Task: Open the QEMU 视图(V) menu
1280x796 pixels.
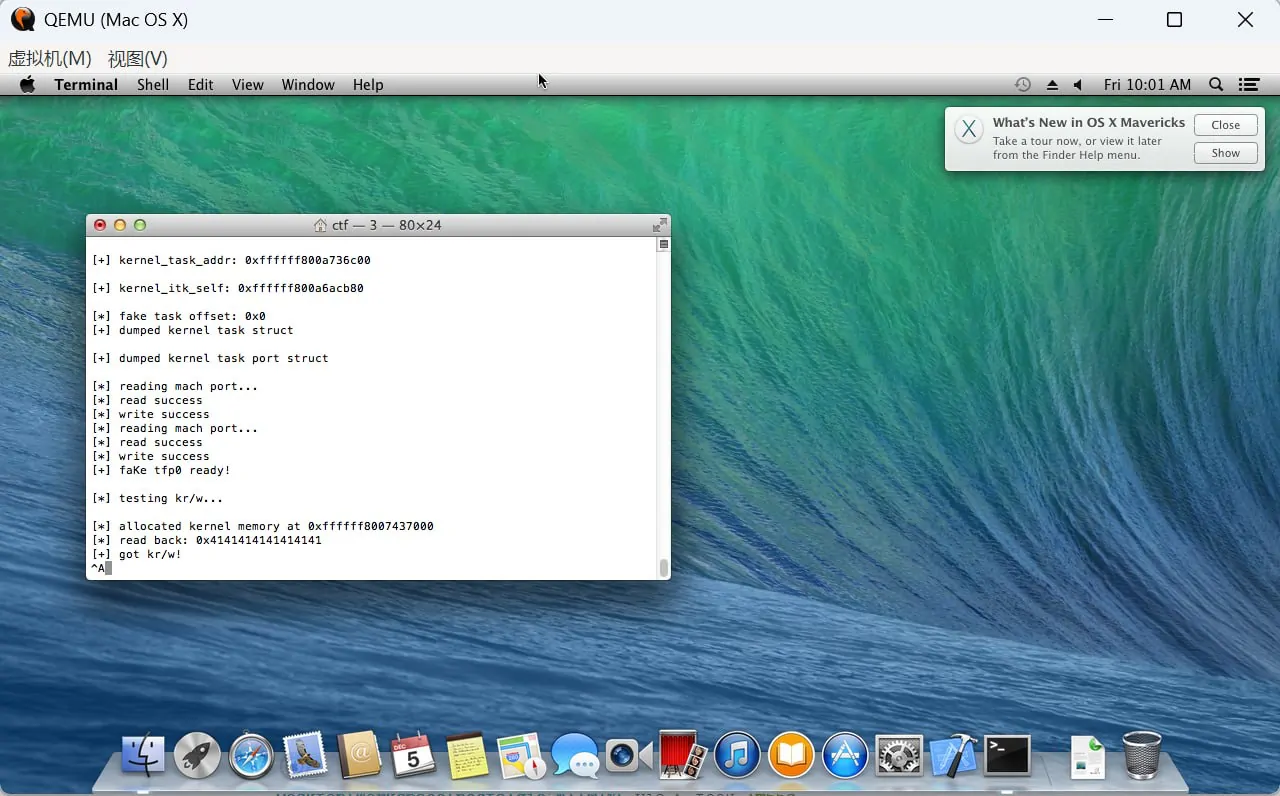Action: click(137, 59)
